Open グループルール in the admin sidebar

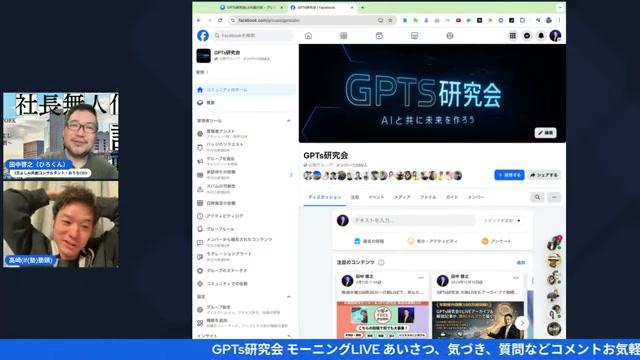(x=220, y=229)
